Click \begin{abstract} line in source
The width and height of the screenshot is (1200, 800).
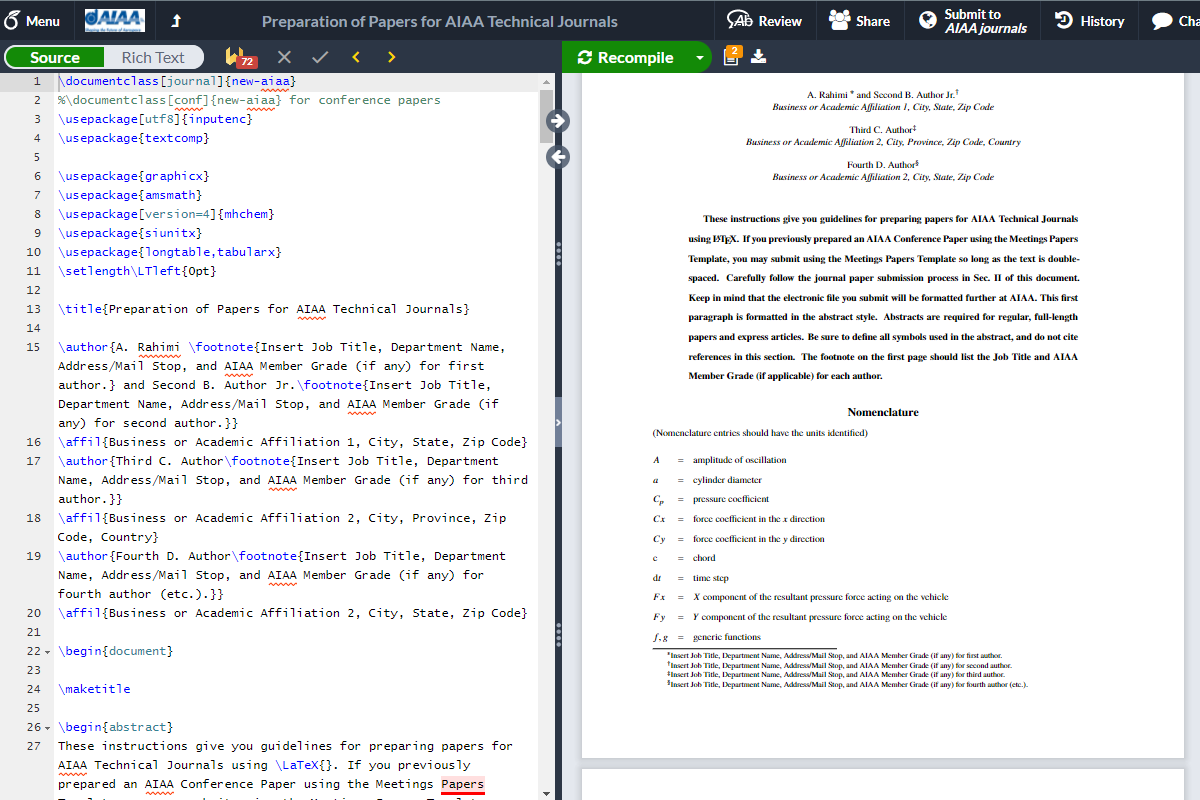click(116, 727)
